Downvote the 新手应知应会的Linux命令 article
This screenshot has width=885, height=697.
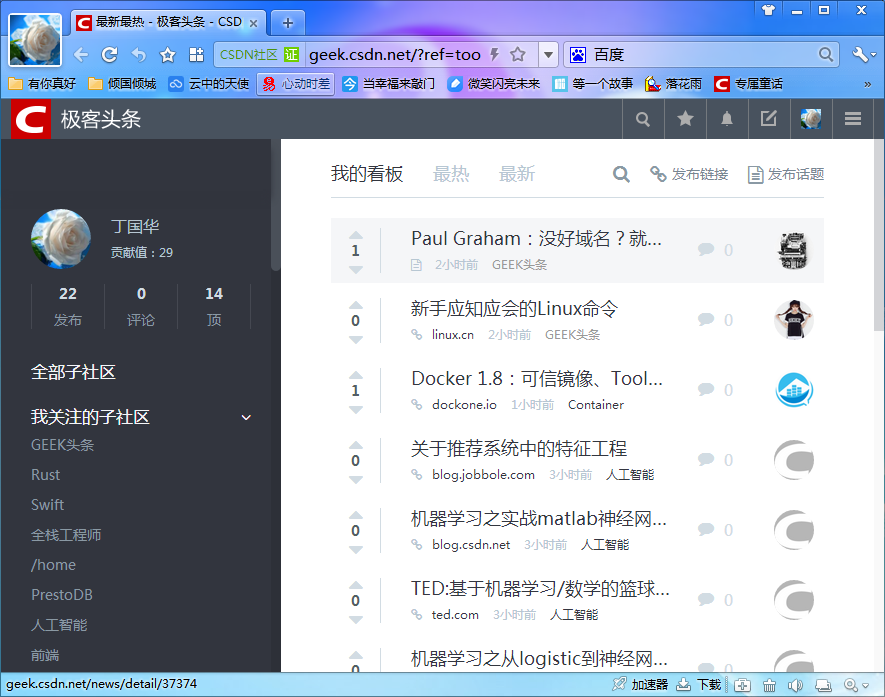(x=356, y=340)
